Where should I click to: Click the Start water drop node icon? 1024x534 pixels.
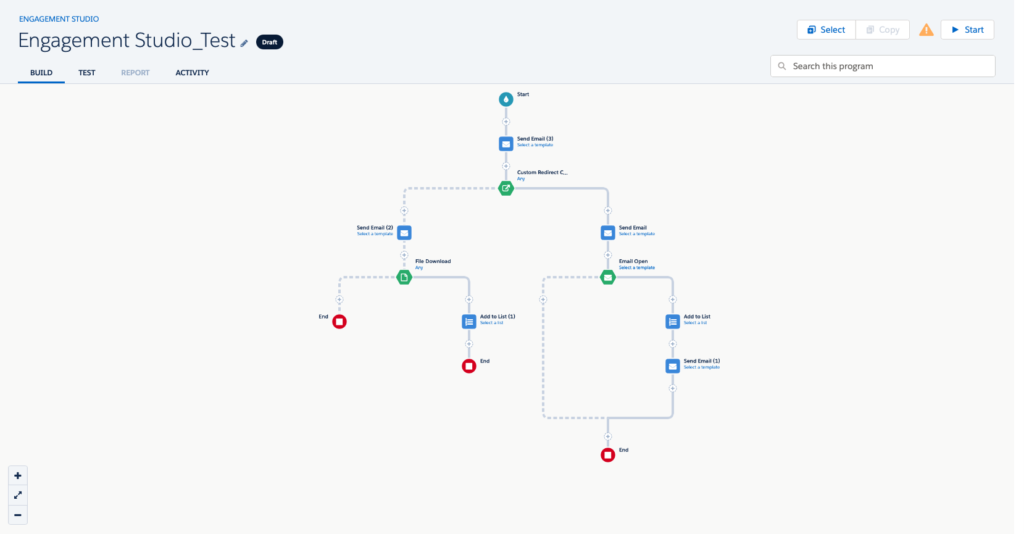(x=506, y=99)
